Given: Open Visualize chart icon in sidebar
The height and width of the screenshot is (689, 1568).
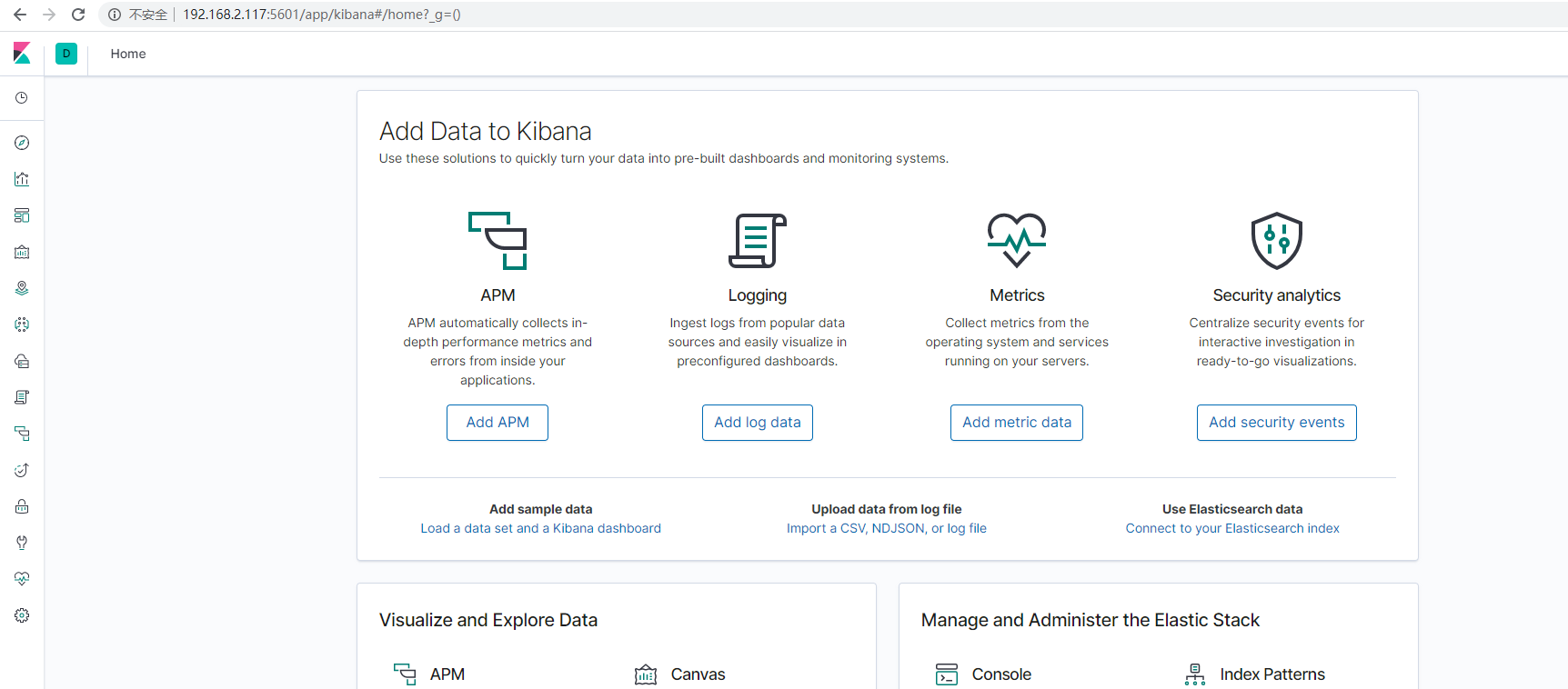Looking at the screenshot, I should pos(22,179).
